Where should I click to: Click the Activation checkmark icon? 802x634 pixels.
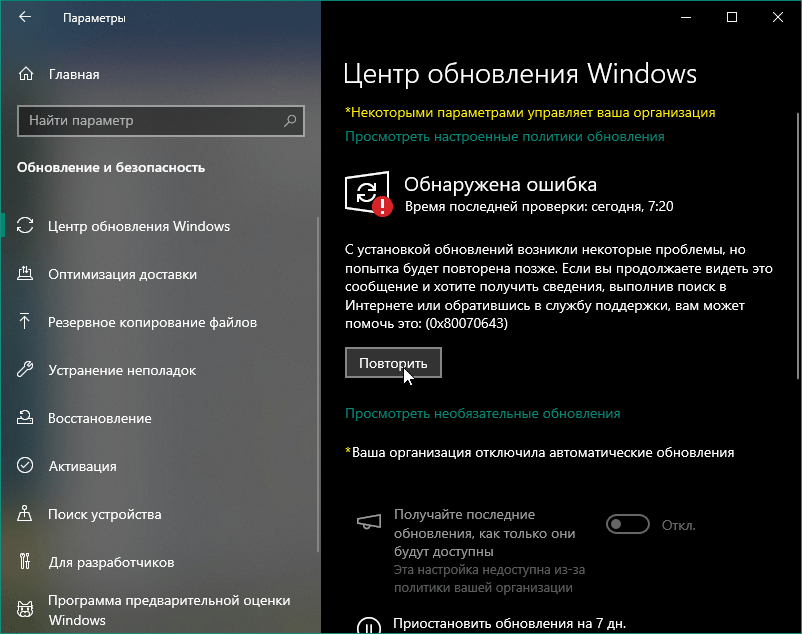tap(26, 466)
